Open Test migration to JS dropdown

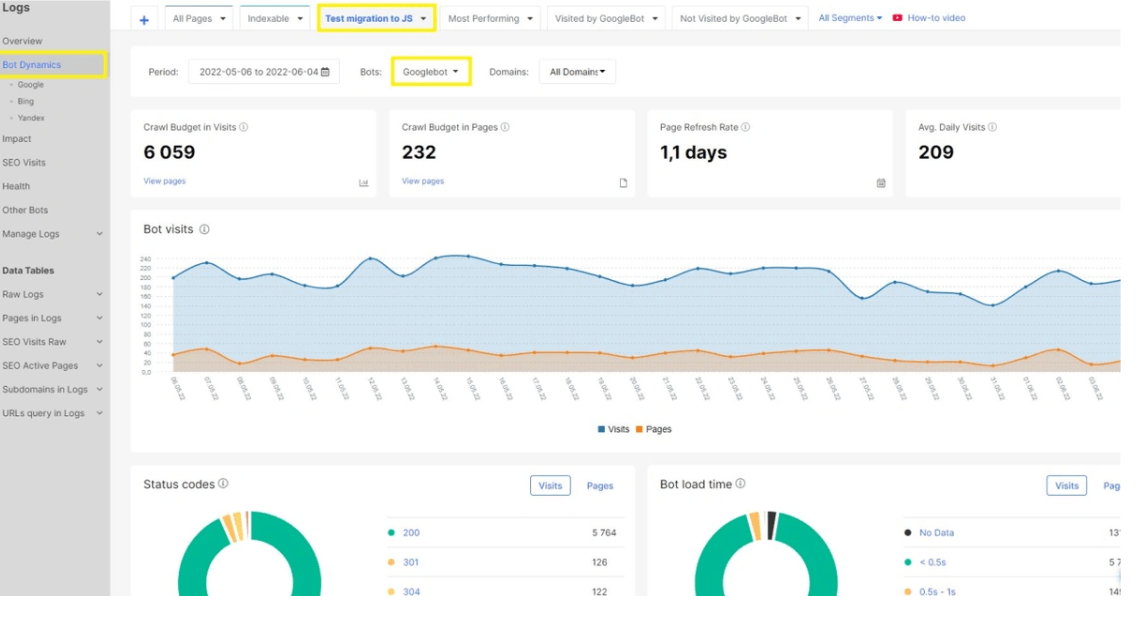coord(376,19)
